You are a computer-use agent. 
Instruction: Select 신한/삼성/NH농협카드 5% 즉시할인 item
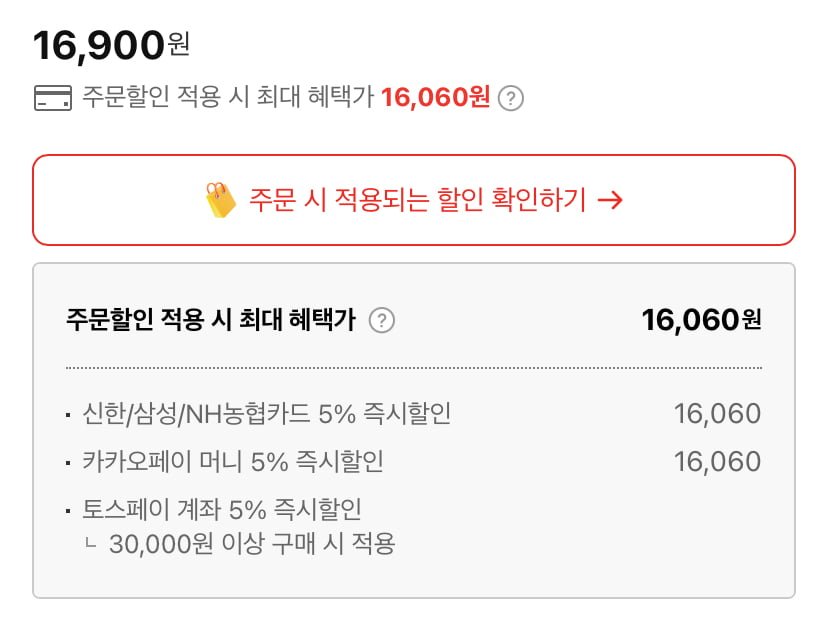click(x=267, y=414)
